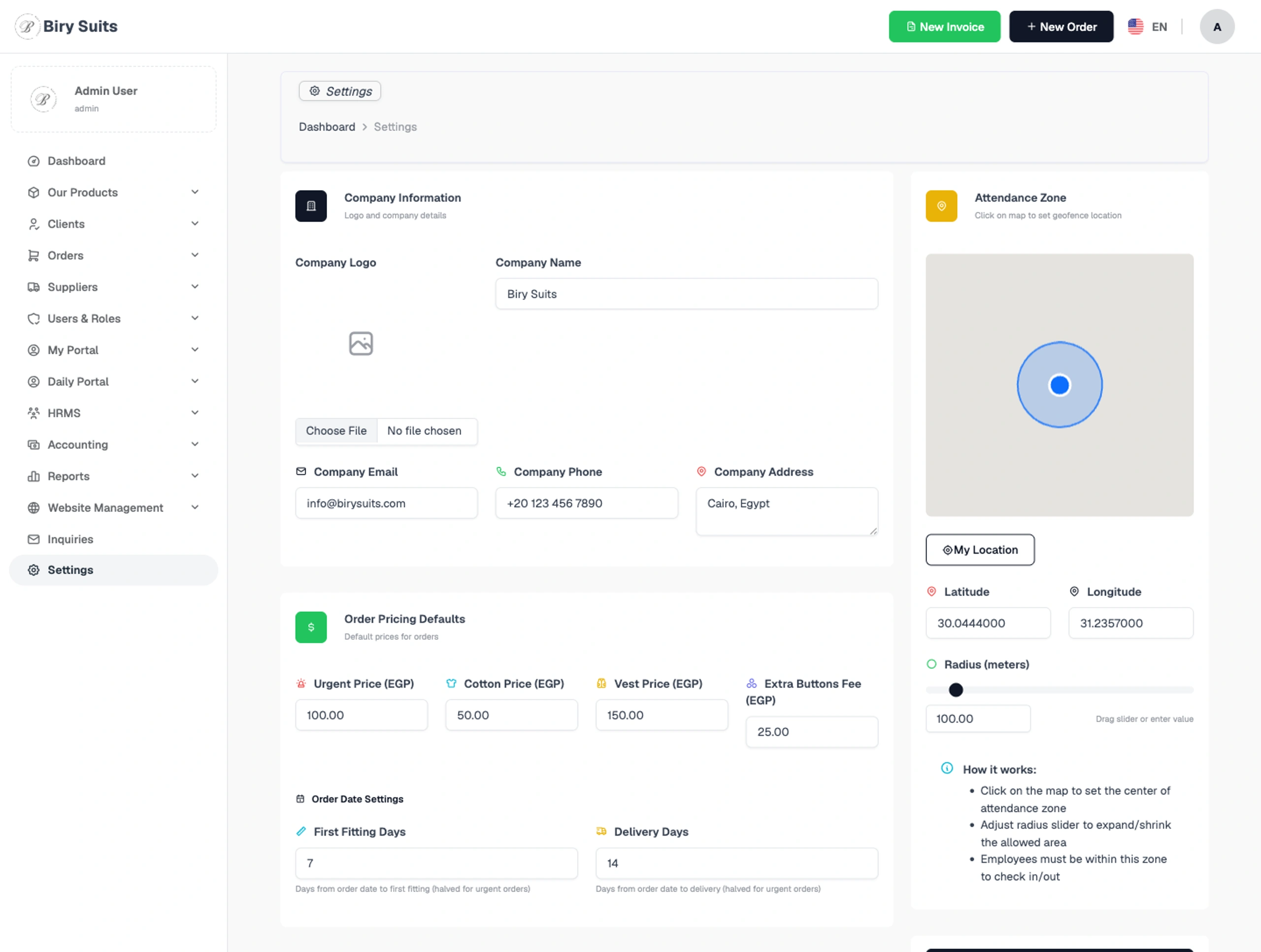This screenshot has height=952, width=1261.
Task: Click the My Location button
Action: pos(979,550)
